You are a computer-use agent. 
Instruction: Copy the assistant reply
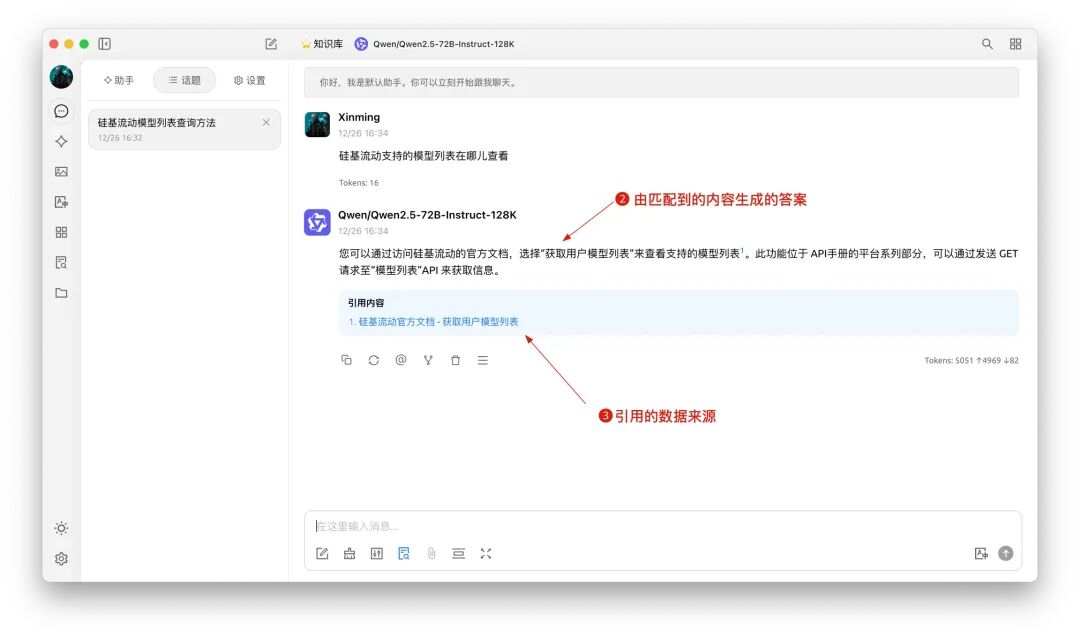[x=346, y=360]
